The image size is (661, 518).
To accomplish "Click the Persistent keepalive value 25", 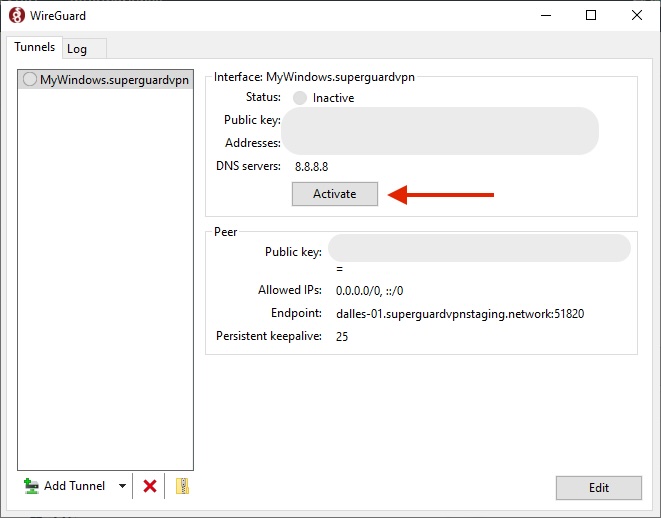I will 342,336.
